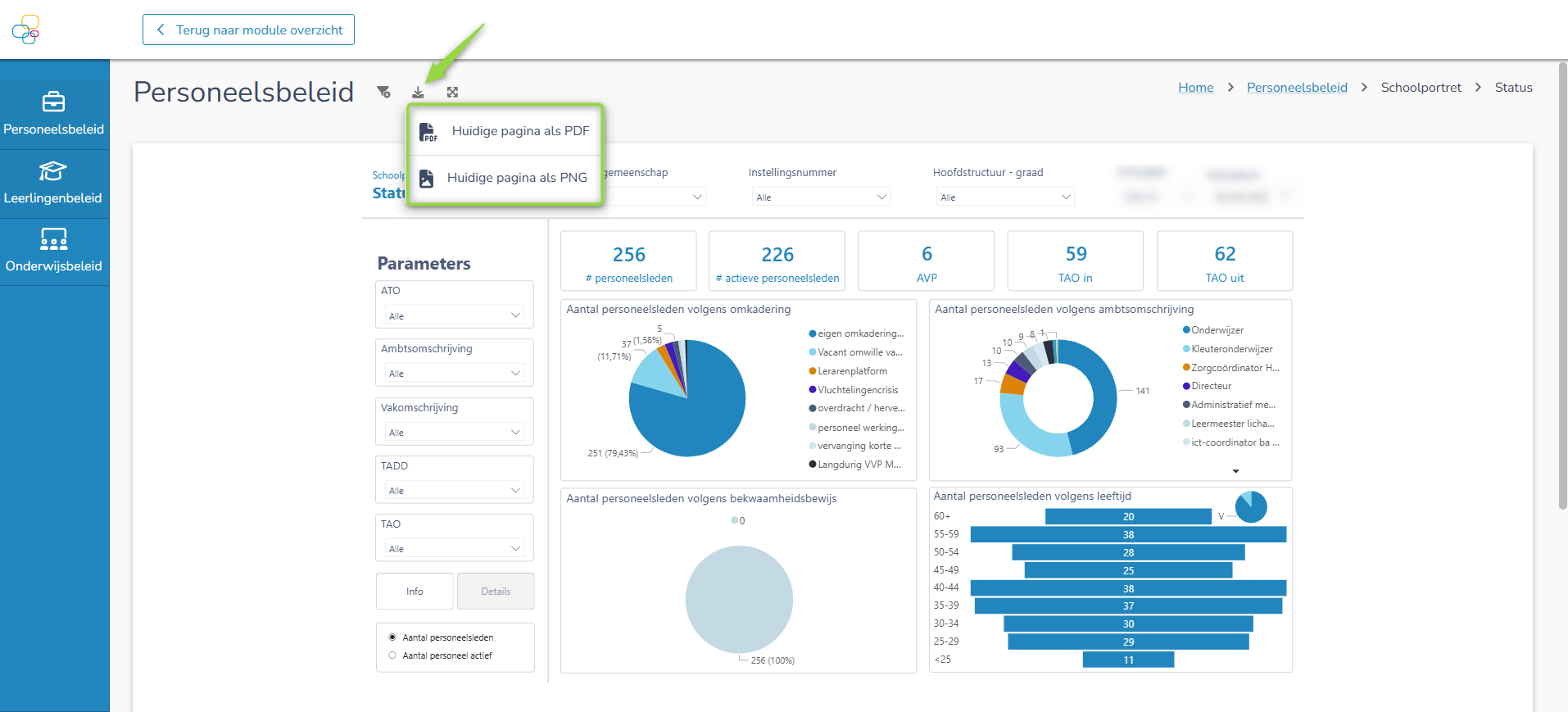Expand the ATO dropdown
The height and width of the screenshot is (712, 1568).
click(x=455, y=315)
